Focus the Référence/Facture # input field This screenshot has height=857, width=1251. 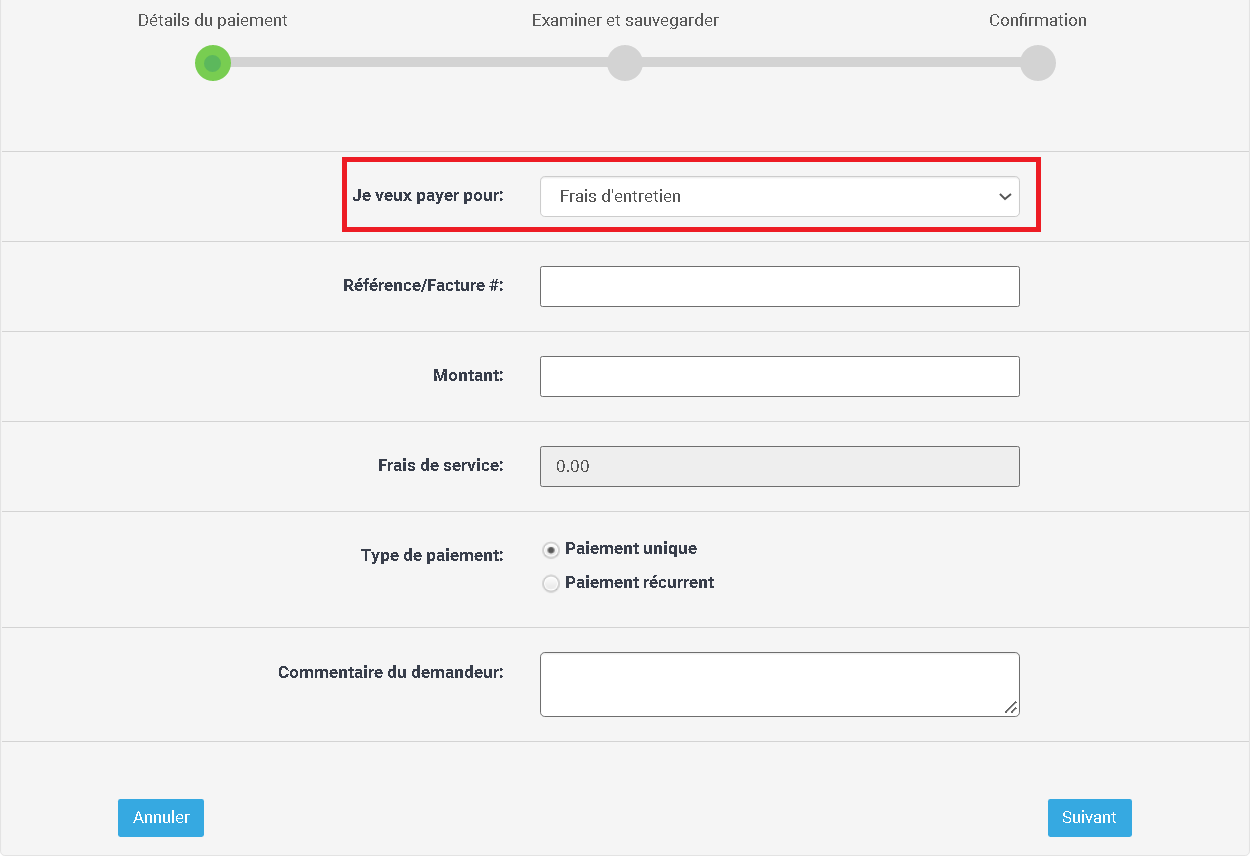click(779, 287)
